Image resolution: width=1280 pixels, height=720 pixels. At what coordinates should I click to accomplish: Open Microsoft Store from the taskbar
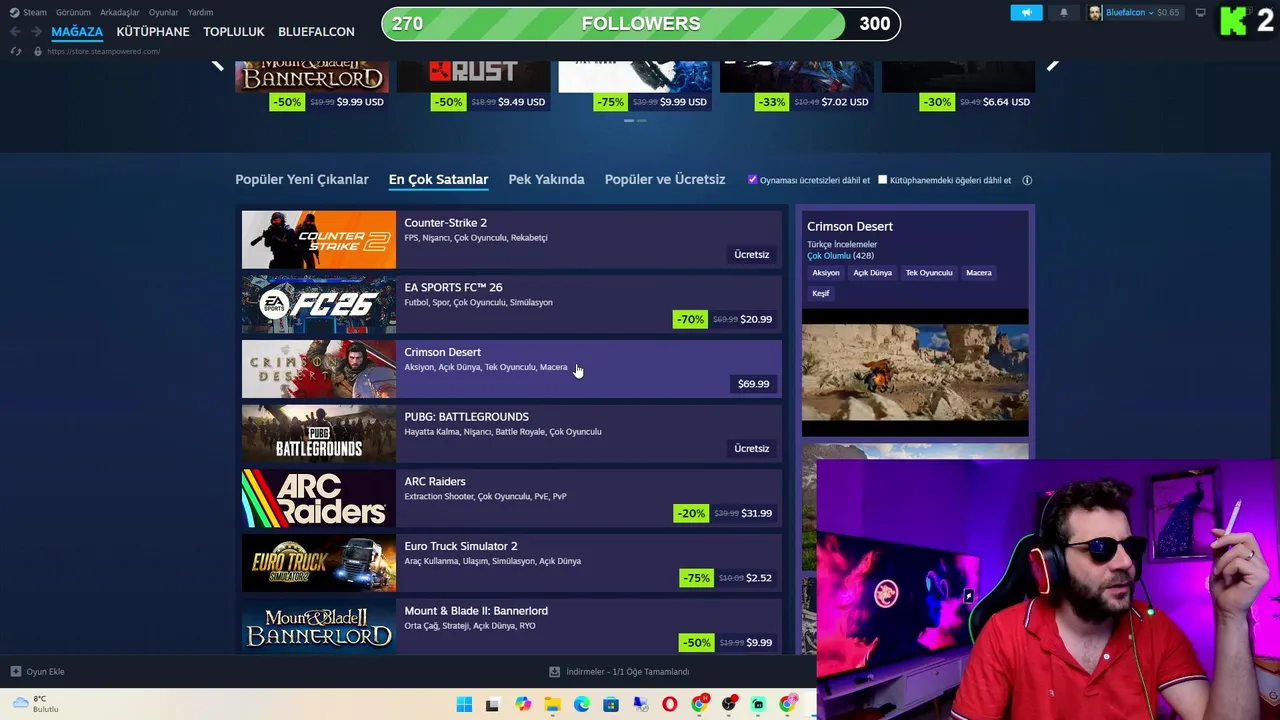pos(611,705)
